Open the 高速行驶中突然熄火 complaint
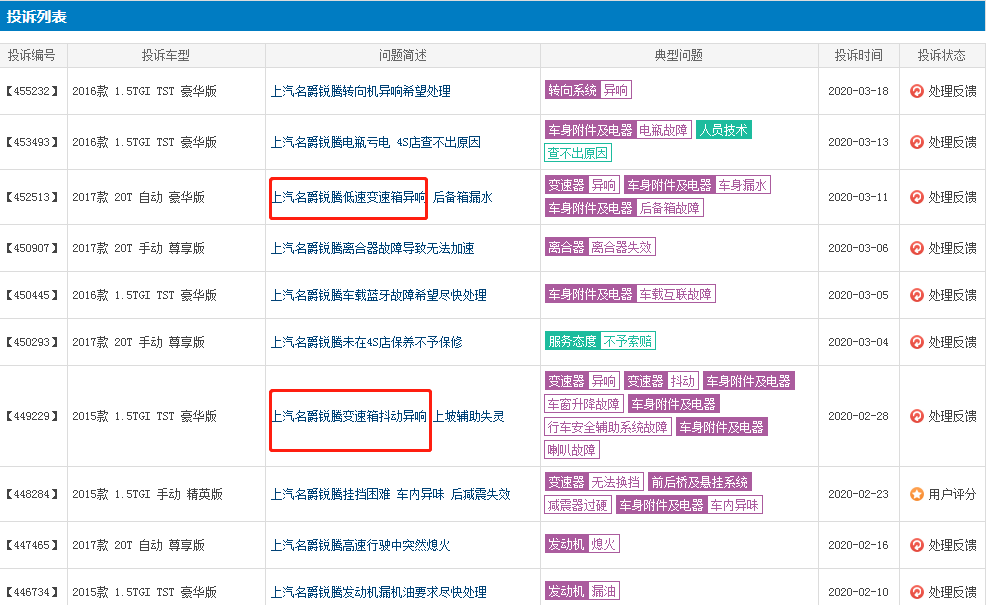Screen dimensions: 987x605 point(360,545)
